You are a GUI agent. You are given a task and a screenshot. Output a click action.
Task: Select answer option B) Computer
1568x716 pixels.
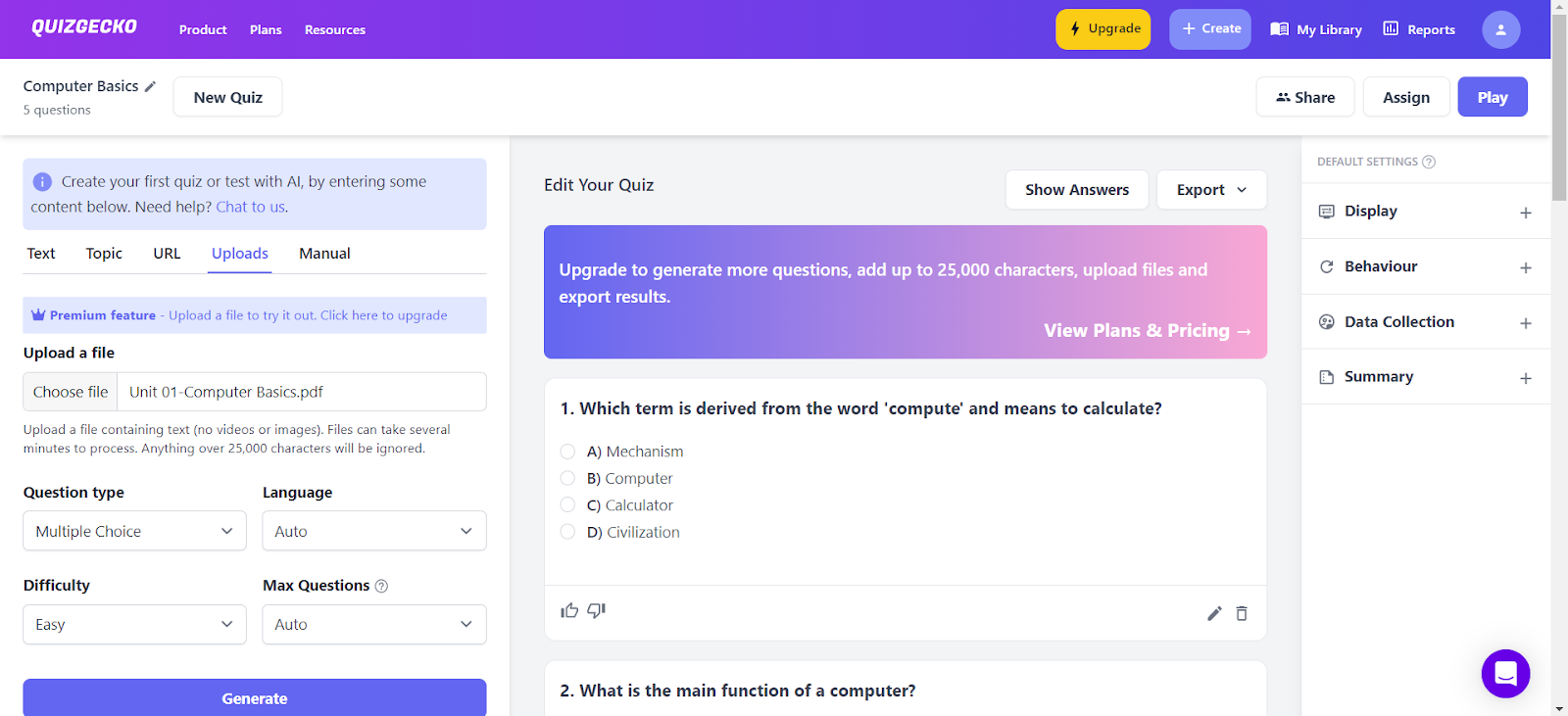pos(567,478)
